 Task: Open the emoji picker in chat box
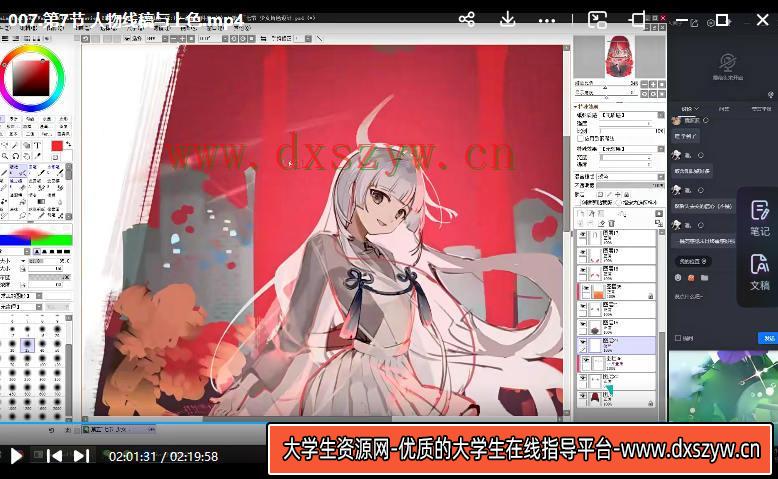(678, 278)
